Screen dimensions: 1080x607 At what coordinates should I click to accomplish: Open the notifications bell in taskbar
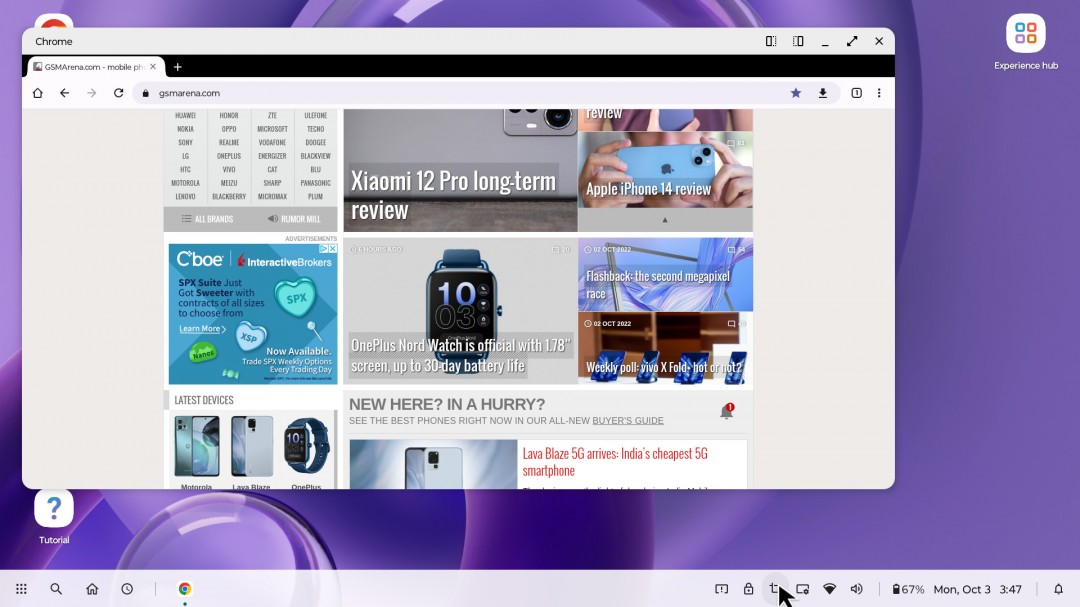pyautogui.click(x=1058, y=589)
